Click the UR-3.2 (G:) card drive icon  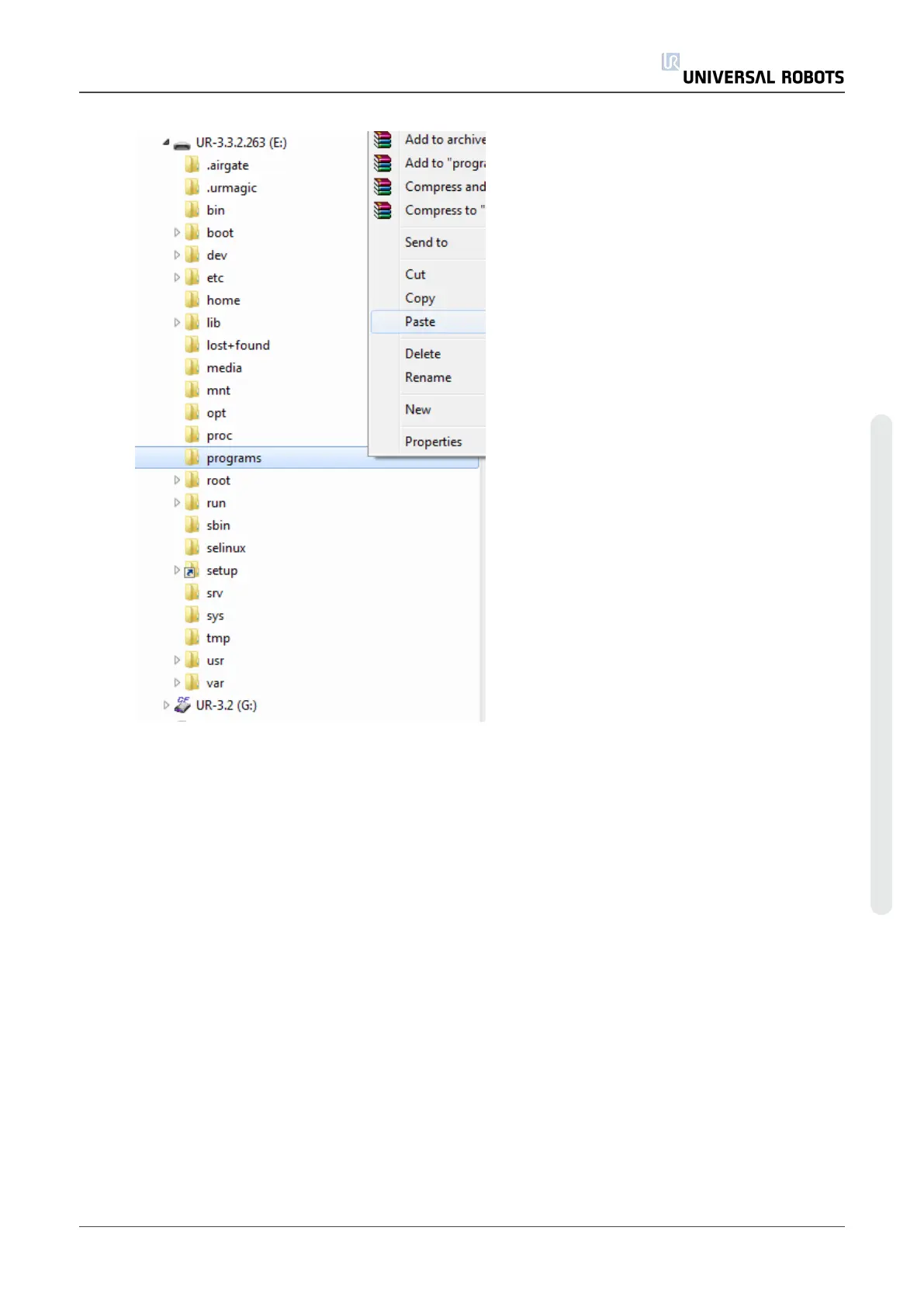tap(182, 705)
